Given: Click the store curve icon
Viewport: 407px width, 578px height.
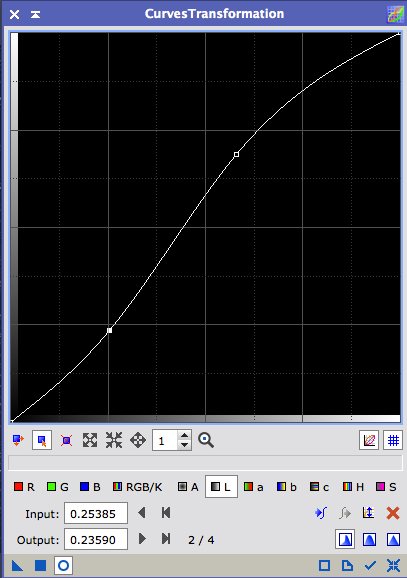Looking at the screenshot, I should [321, 513].
